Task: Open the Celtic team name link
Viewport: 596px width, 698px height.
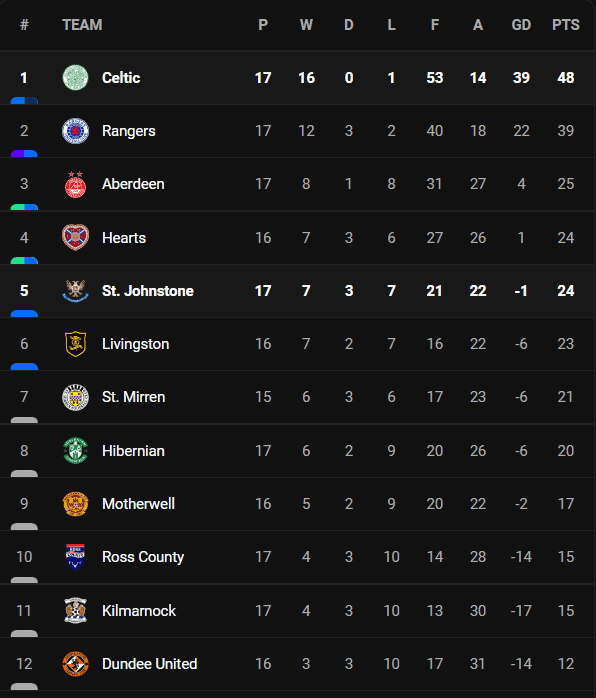Action: 121,78
